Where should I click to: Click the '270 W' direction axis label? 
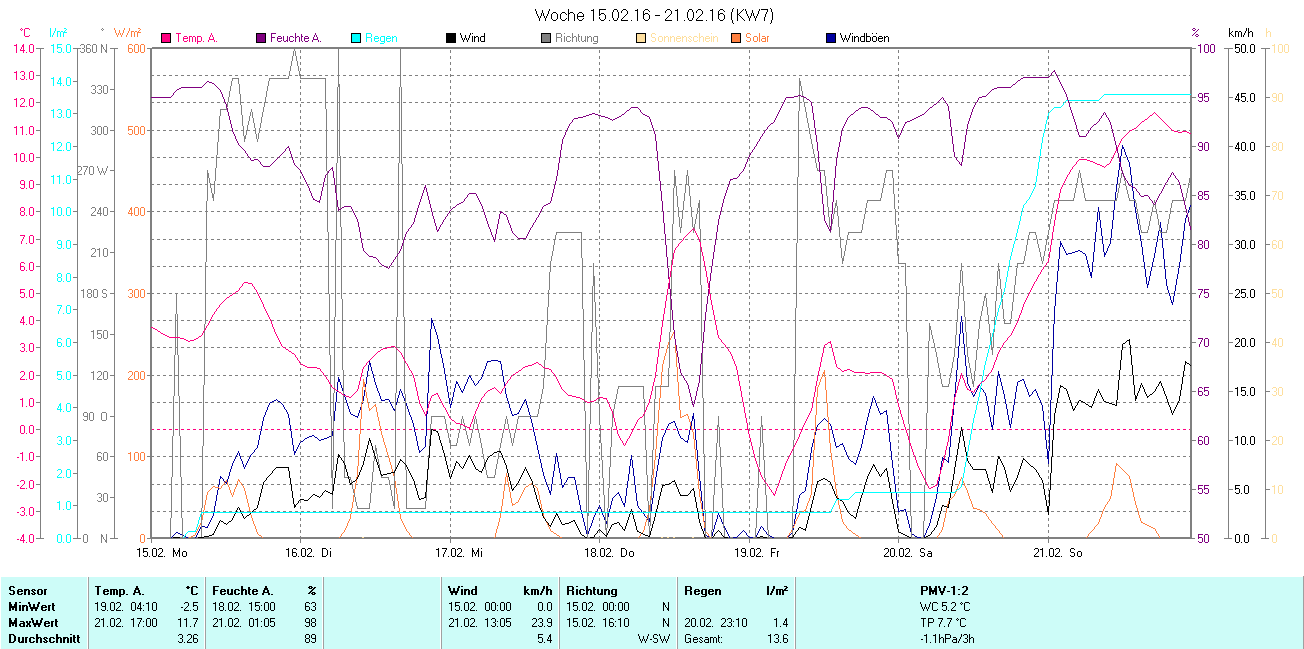tap(93, 171)
